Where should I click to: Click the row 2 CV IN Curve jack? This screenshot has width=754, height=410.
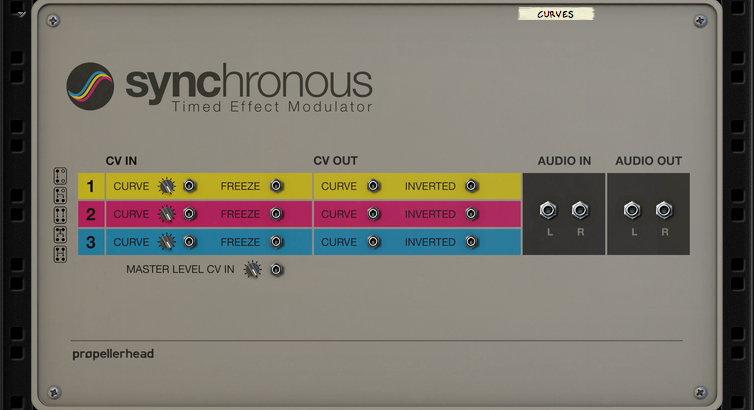click(x=189, y=213)
